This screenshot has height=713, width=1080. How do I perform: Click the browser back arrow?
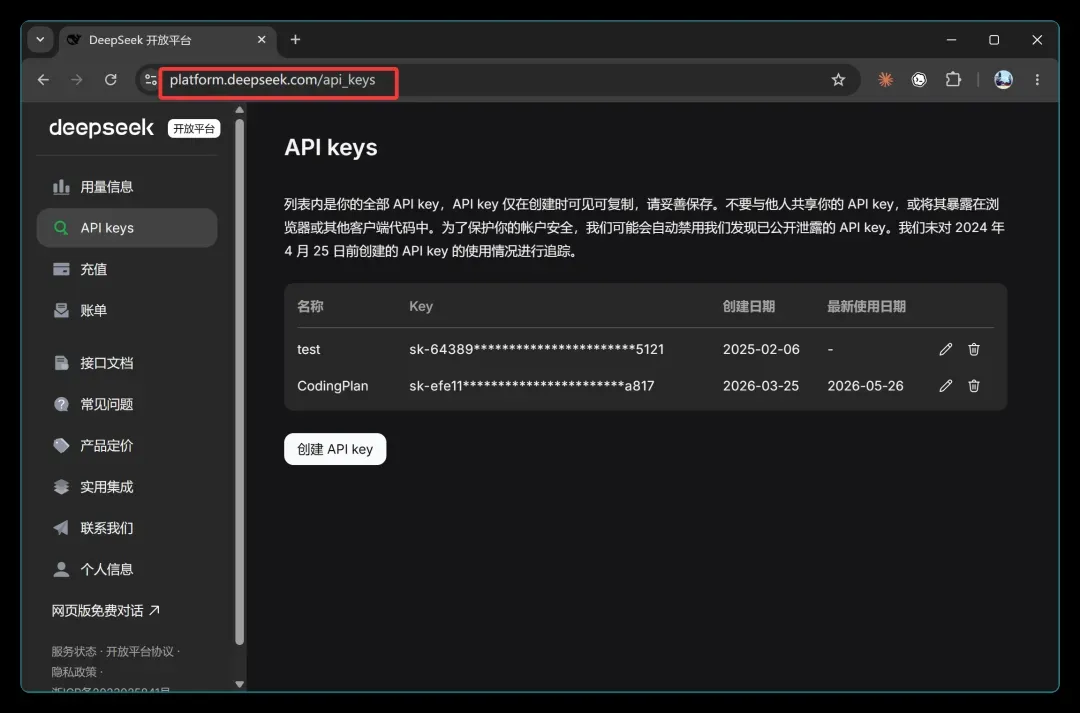43,80
